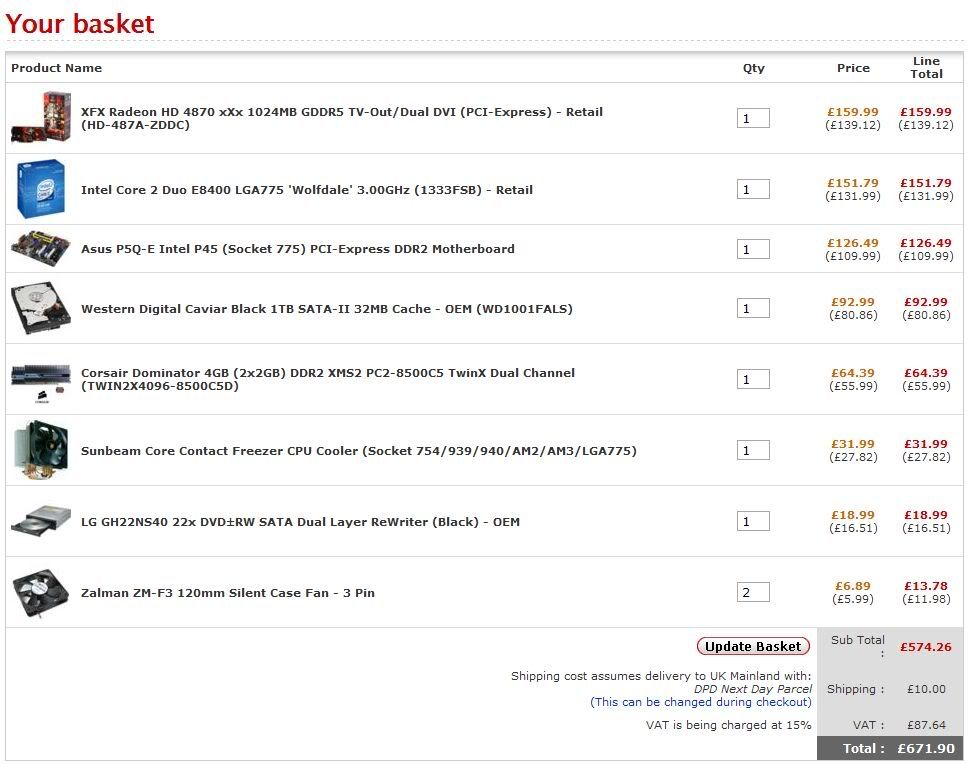Screen dimensions: 969x764
Task: Focus quantity field for XFX Radeon card
Action: [x=753, y=119]
